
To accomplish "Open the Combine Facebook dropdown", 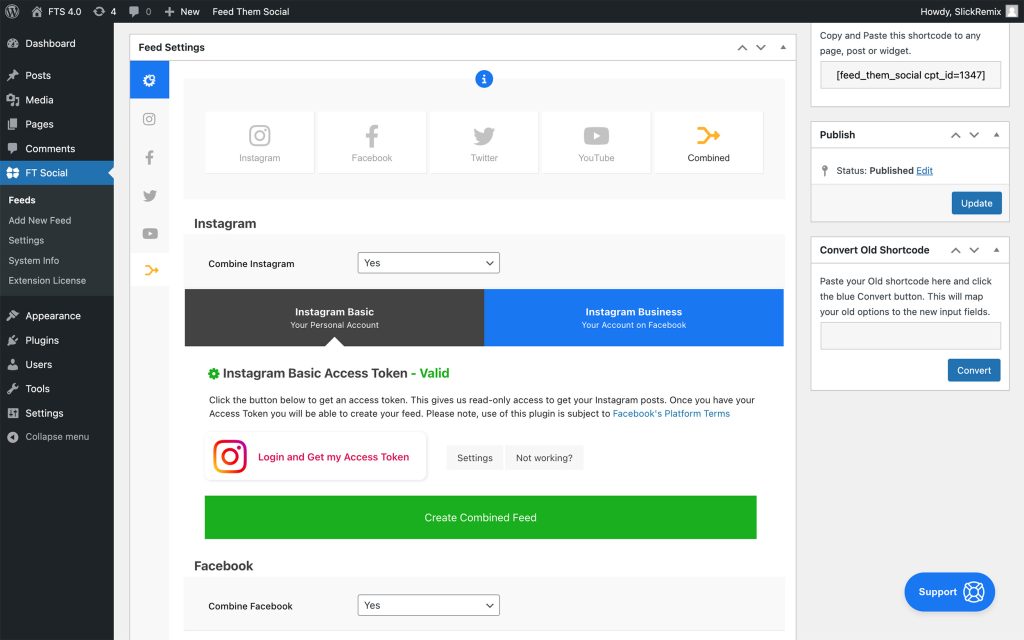I will tap(428, 605).
